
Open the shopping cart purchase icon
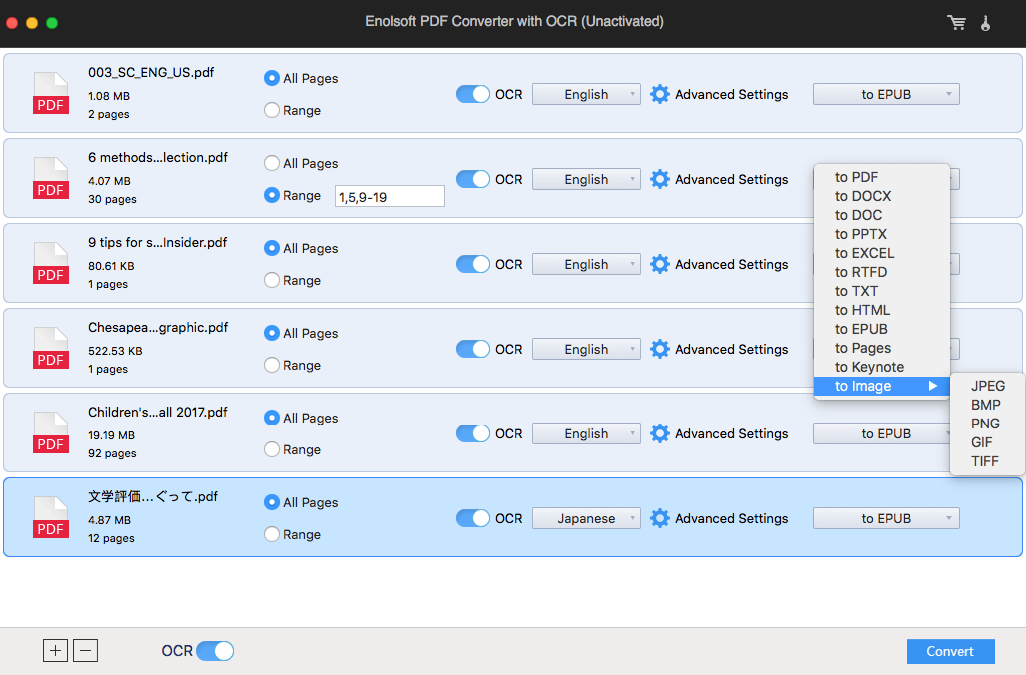click(x=957, y=23)
